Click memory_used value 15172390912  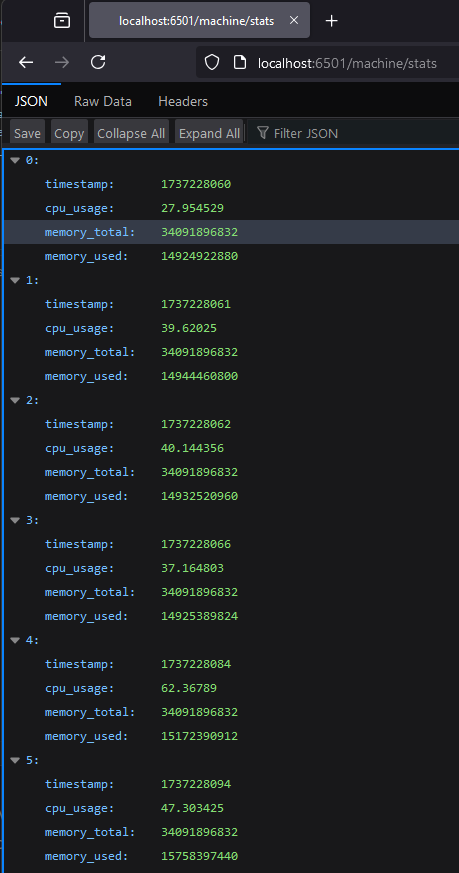coord(199,736)
